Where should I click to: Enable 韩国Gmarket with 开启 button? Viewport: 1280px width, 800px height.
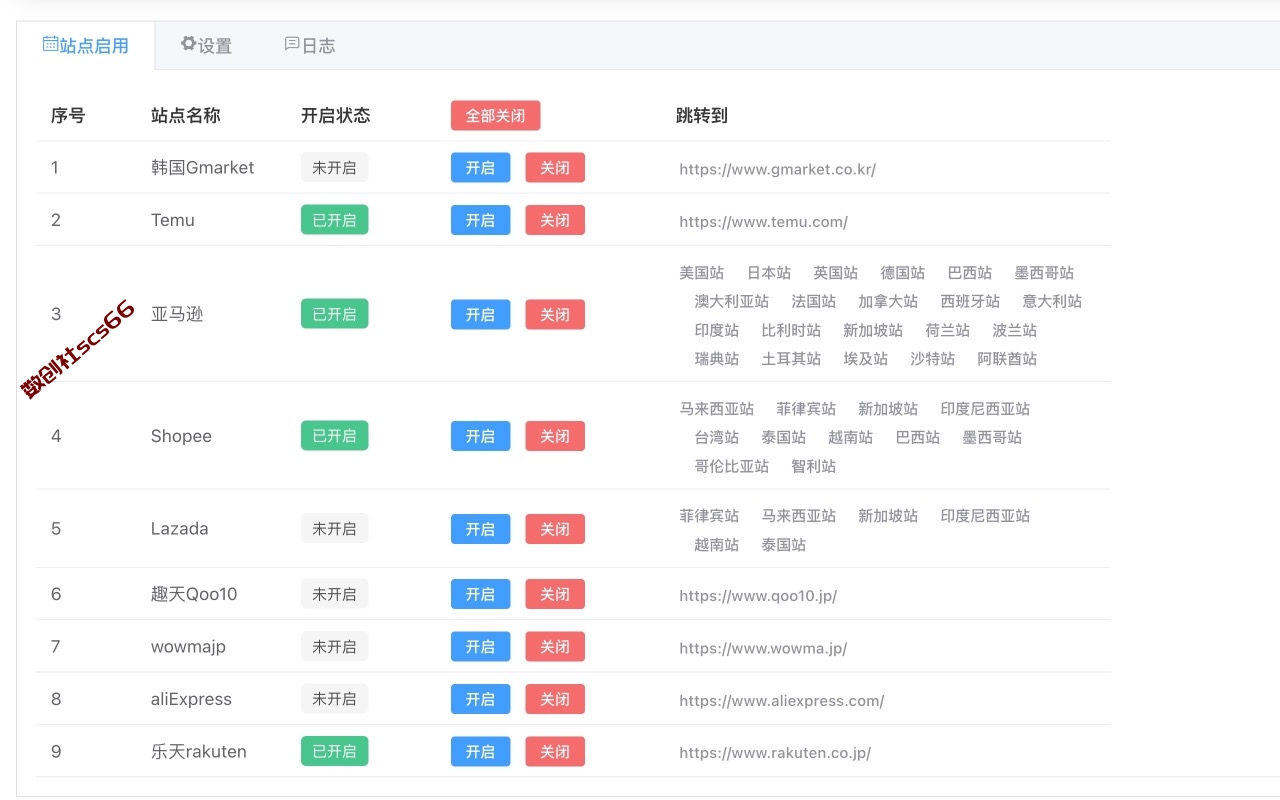481,168
